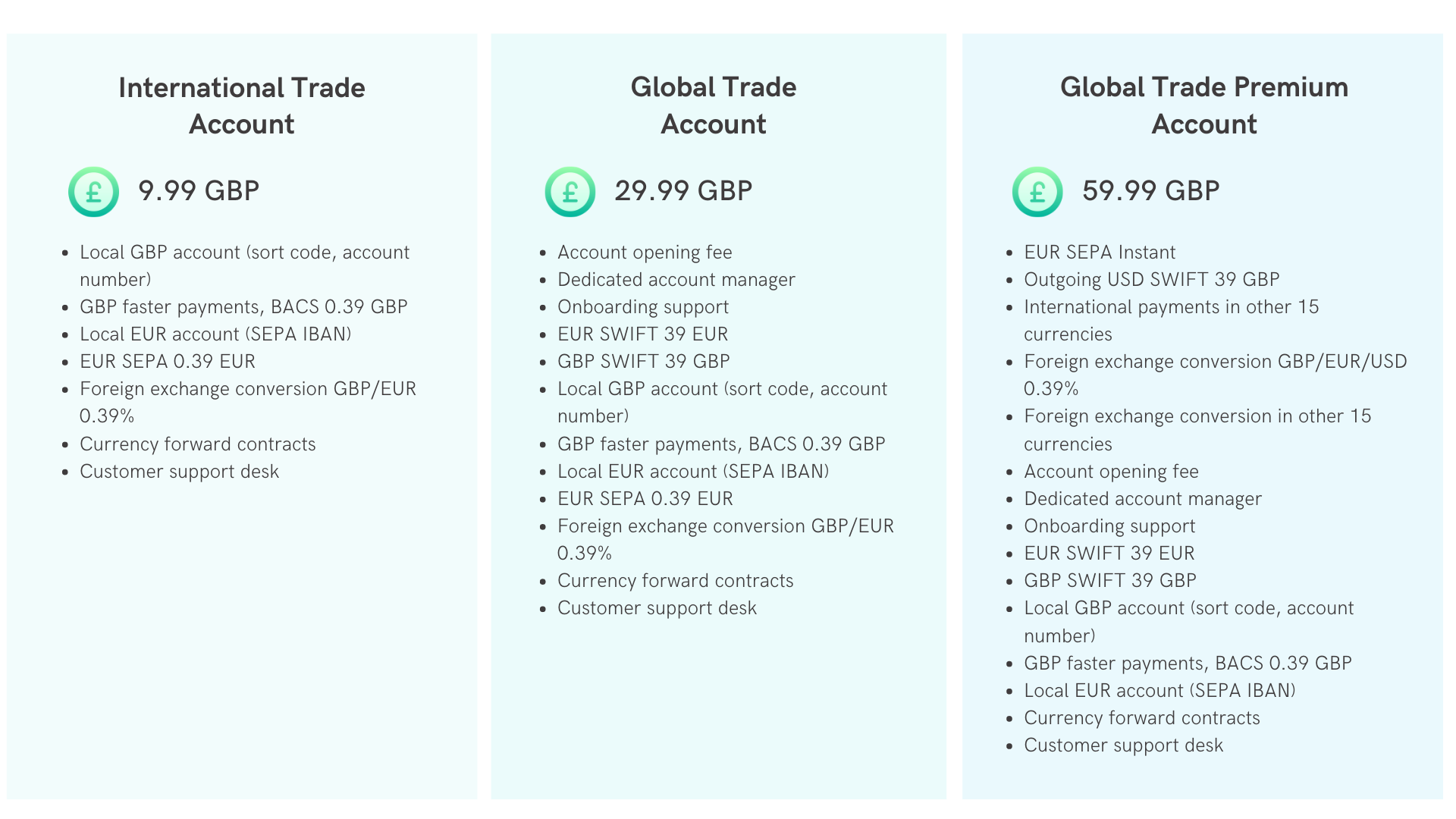Click GBP faster payments item in International list
The width and height of the screenshot is (1456, 819).
[x=243, y=306]
